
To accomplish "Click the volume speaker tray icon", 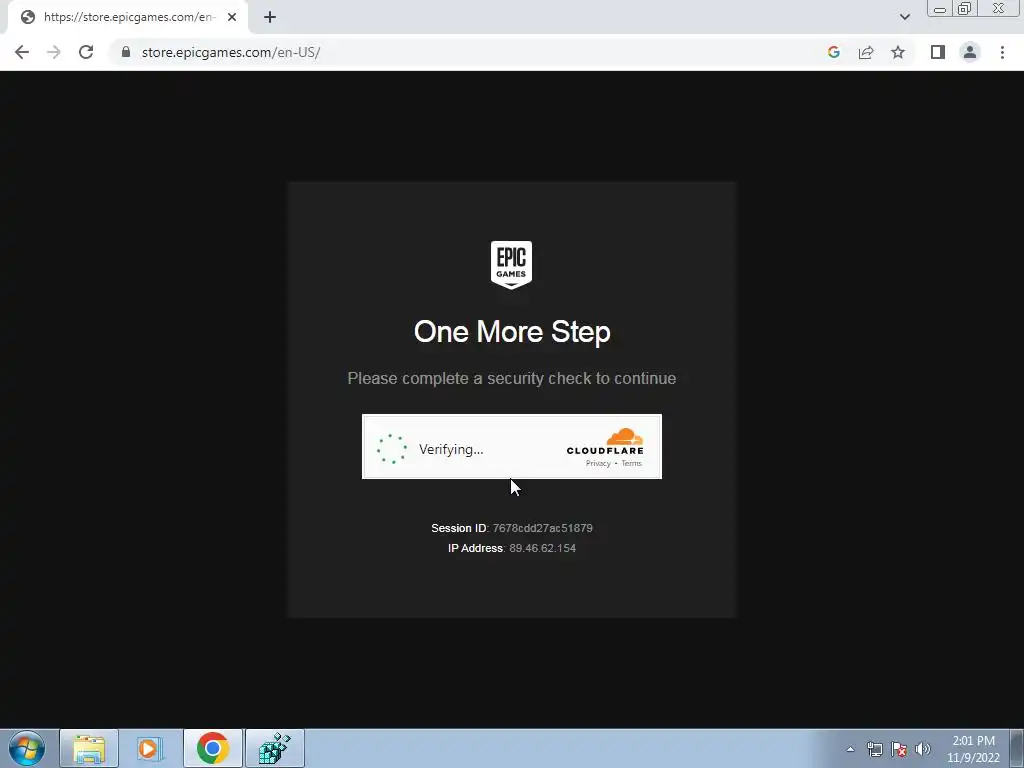I will [922, 749].
